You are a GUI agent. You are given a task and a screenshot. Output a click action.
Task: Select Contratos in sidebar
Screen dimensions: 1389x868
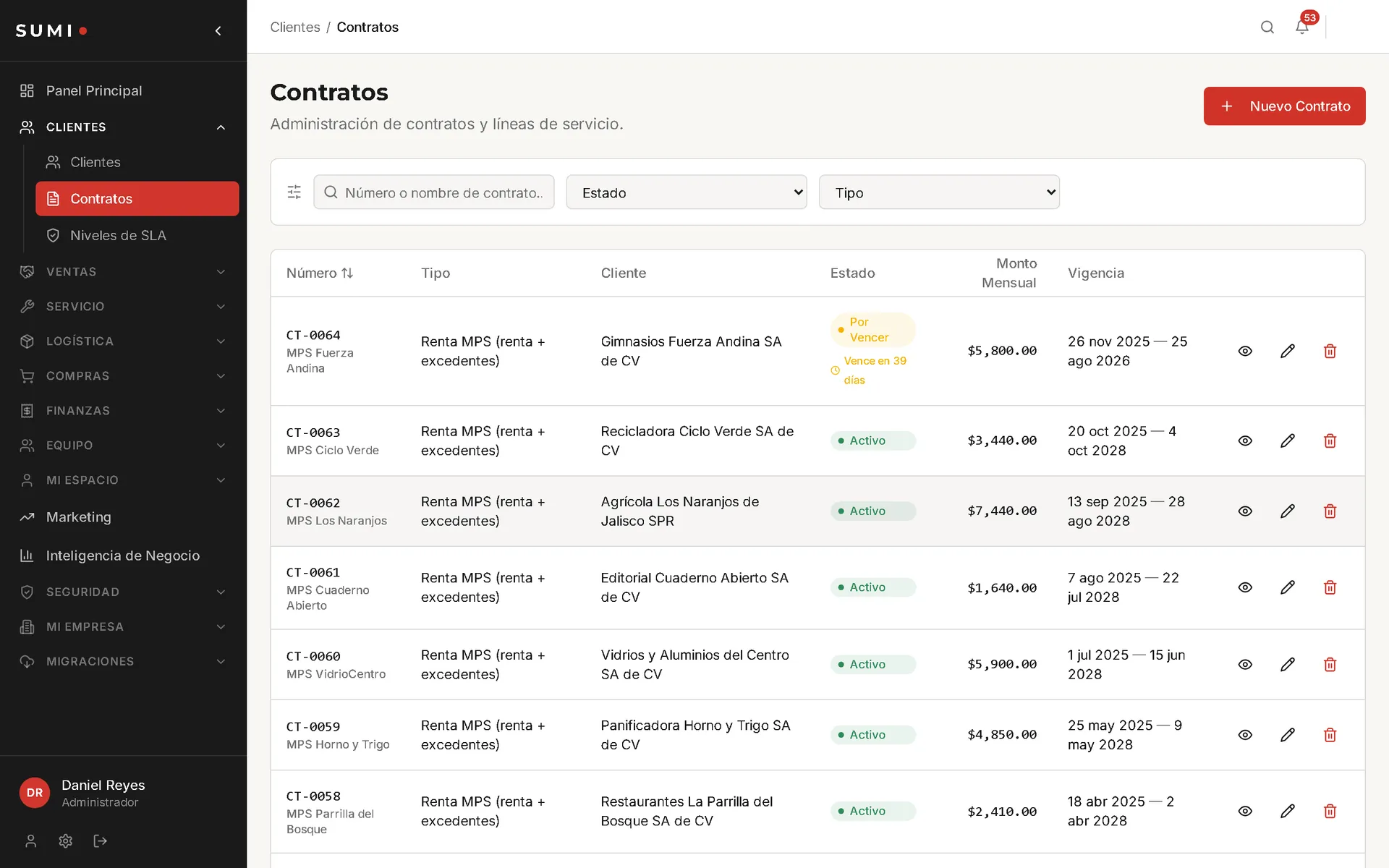tap(137, 199)
